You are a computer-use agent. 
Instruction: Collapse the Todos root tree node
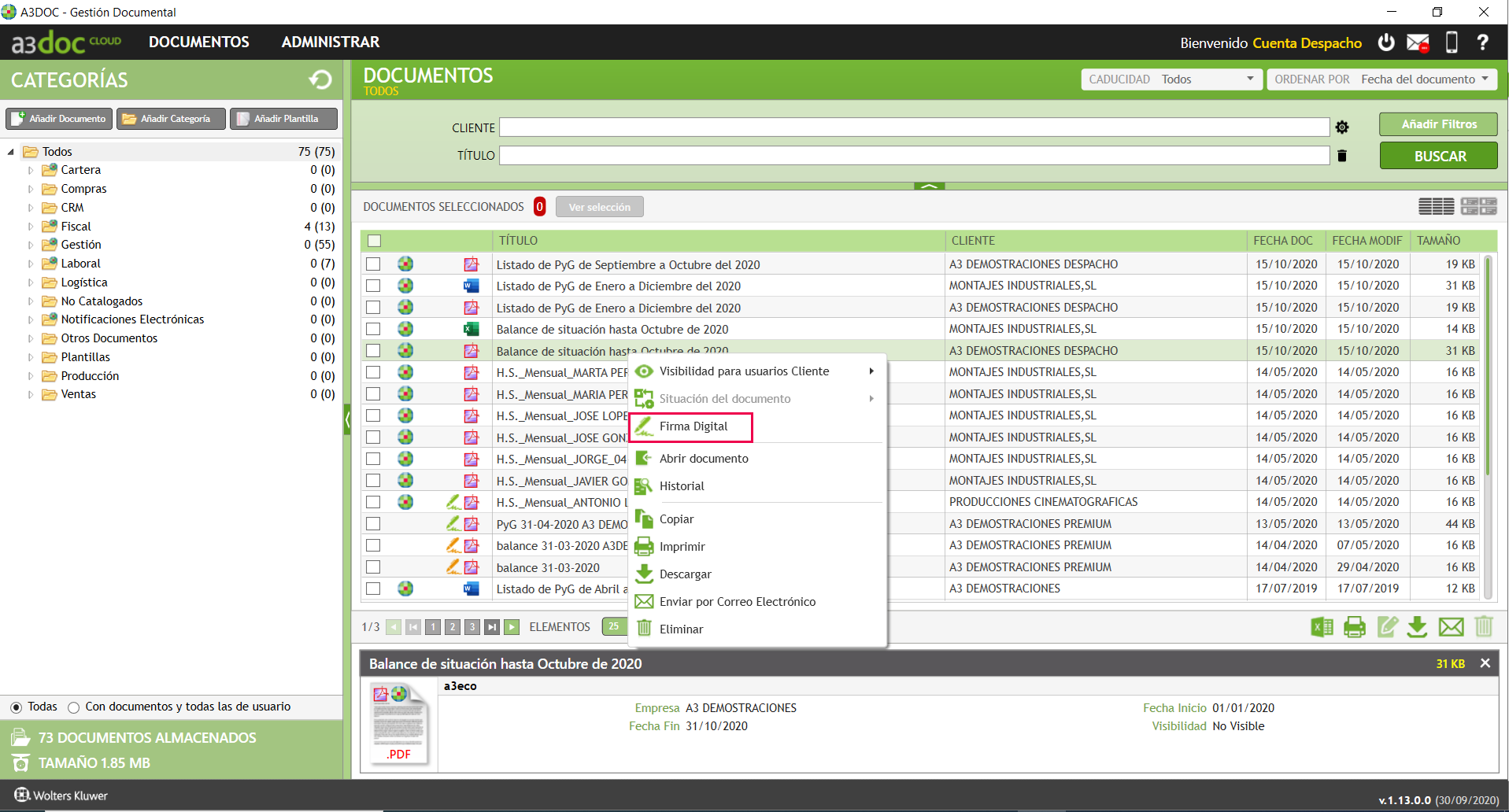click(x=11, y=152)
